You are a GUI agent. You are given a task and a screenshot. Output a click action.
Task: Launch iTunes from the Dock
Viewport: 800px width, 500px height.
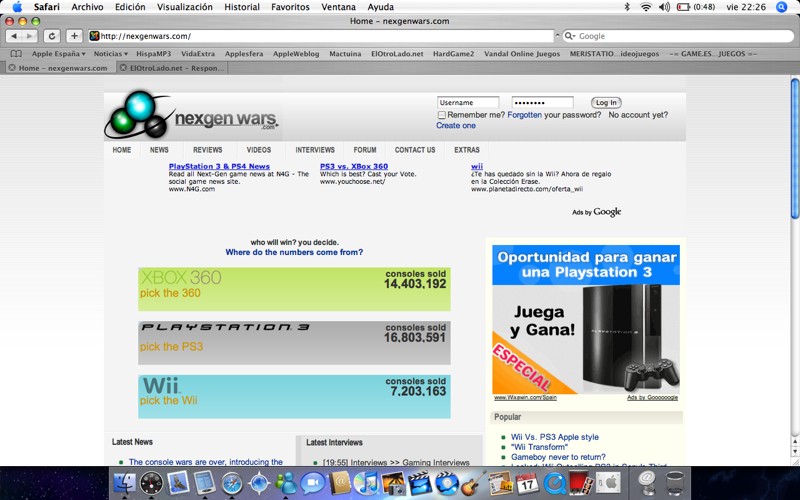tap(366, 483)
